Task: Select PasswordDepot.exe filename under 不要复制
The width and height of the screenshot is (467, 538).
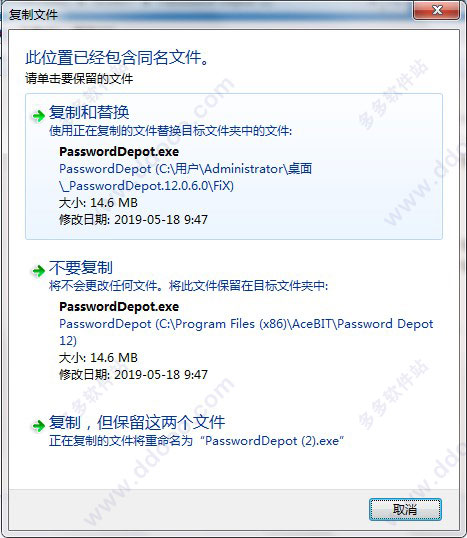Action: 119,306
